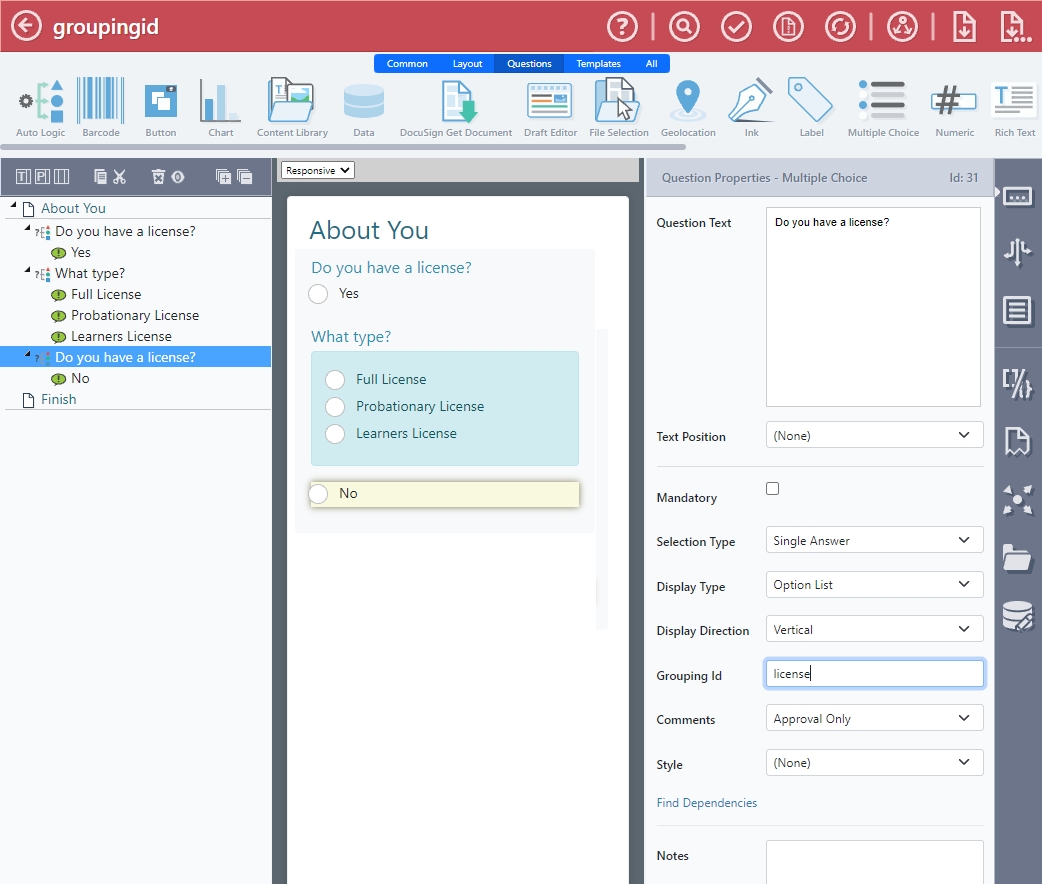Click the scissors cut icon in the tree toolbar
Image resolution: width=1042 pixels, height=884 pixels.
(120, 177)
